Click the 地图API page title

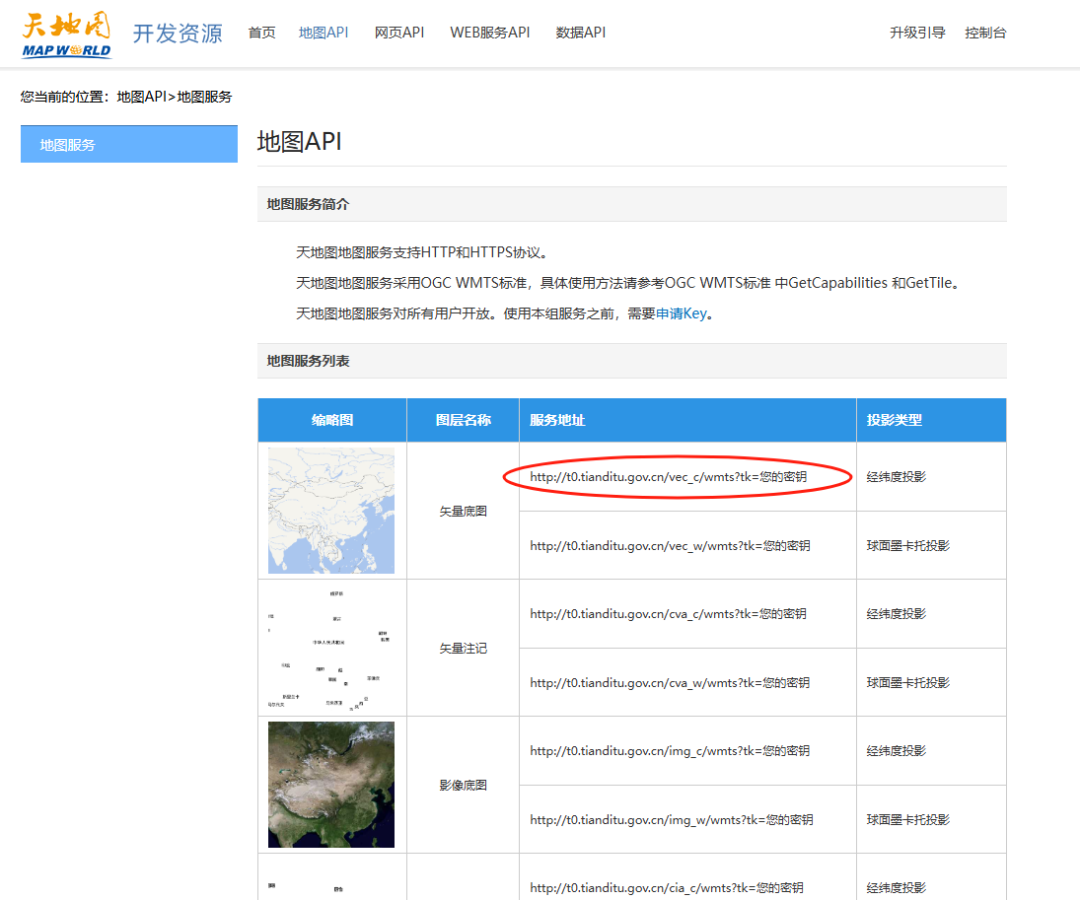coord(299,141)
